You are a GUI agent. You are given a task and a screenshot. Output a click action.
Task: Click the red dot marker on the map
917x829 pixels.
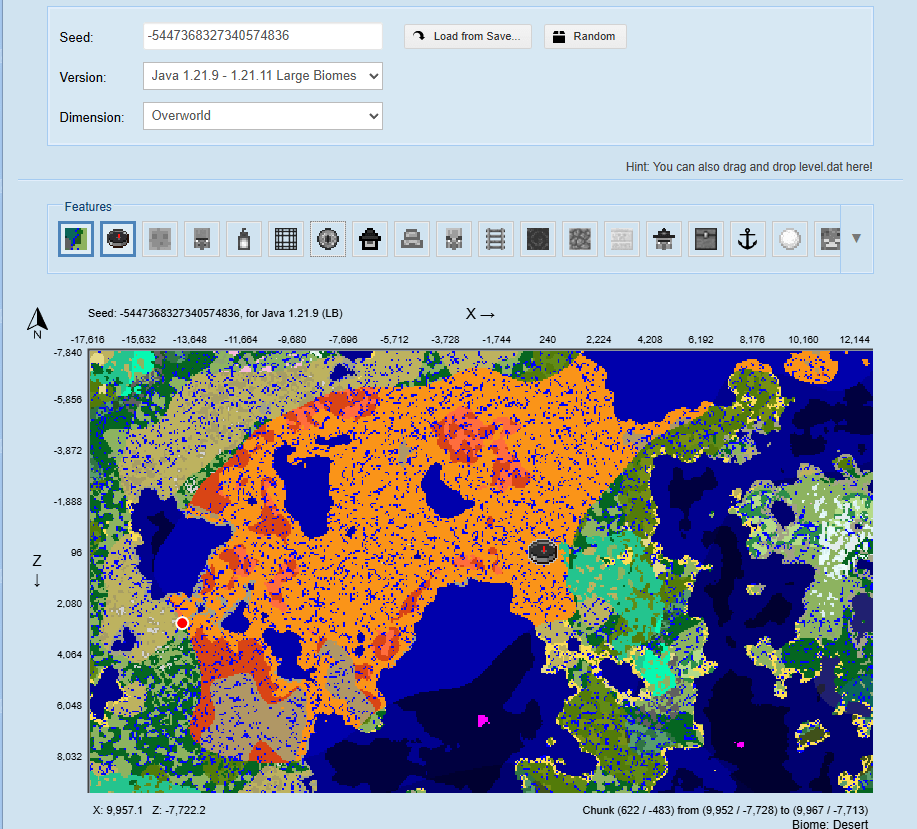(182, 623)
